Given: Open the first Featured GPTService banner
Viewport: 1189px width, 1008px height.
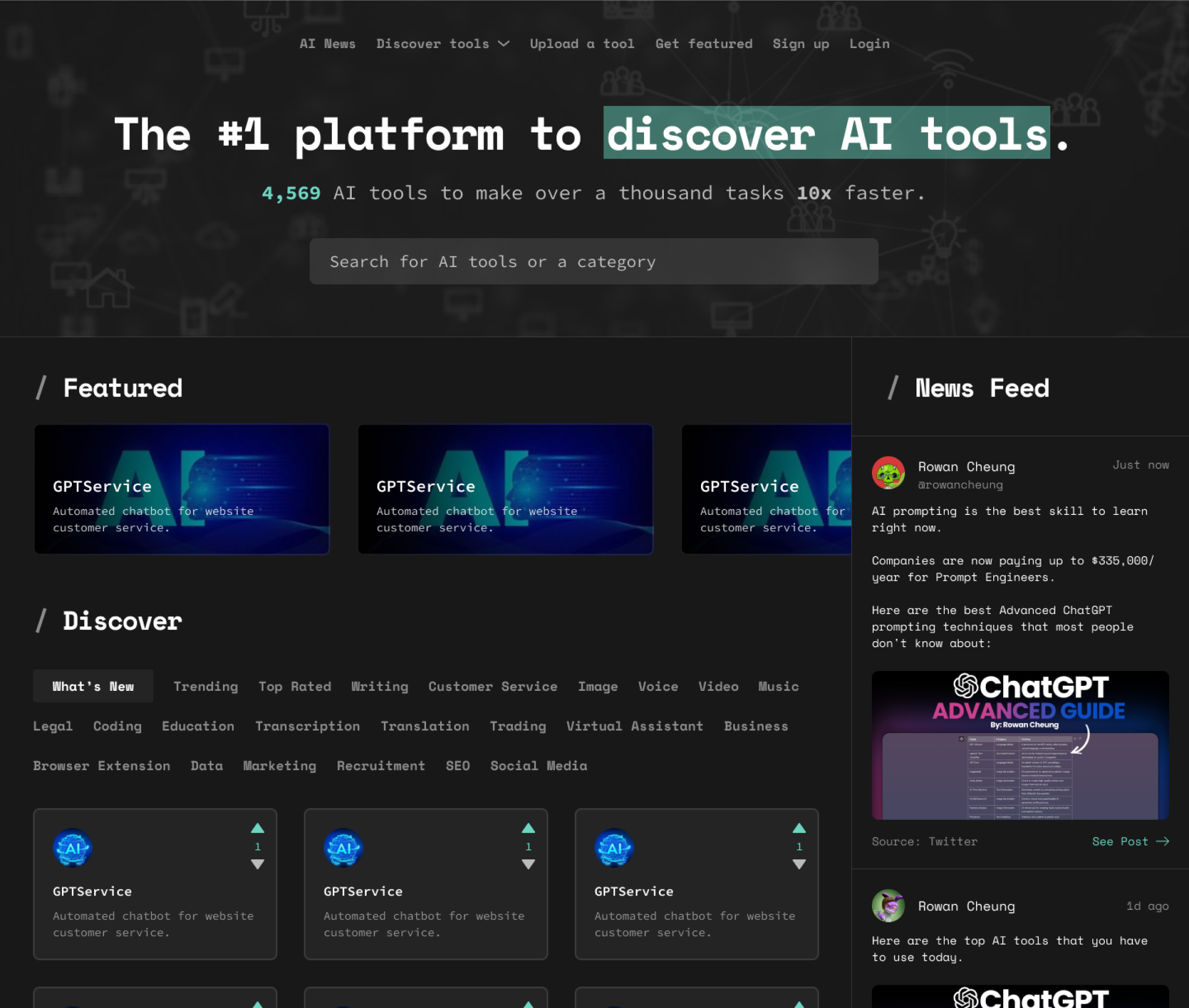Looking at the screenshot, I should (182, 489).
